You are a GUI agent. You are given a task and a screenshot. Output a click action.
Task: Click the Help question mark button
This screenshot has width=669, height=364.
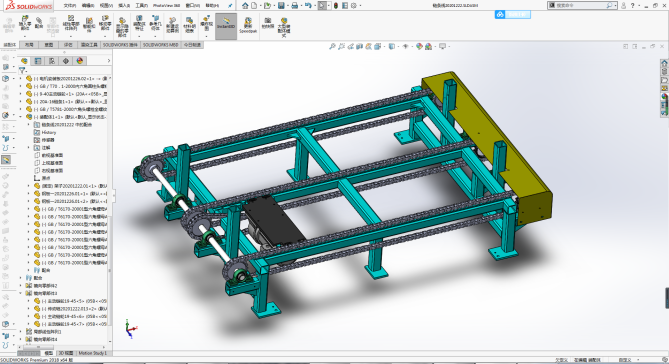[632, 6]
